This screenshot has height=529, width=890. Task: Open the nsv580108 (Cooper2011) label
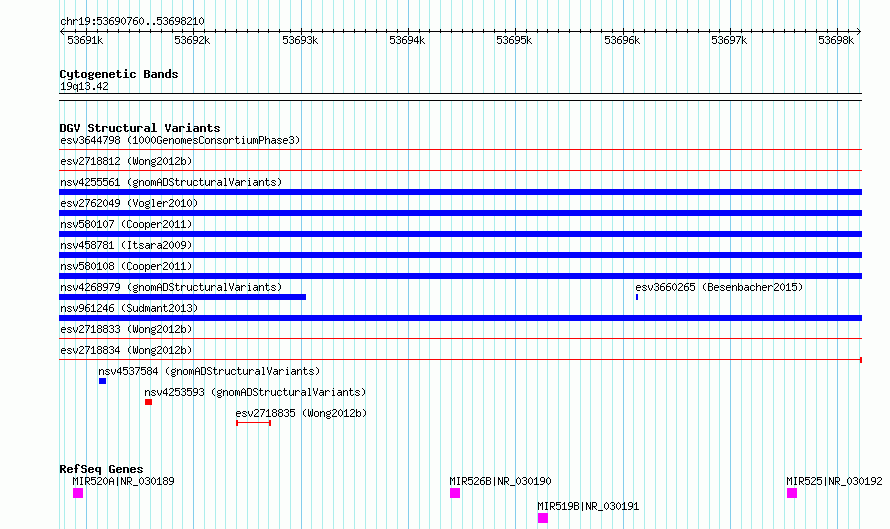[x=126, y=266]
